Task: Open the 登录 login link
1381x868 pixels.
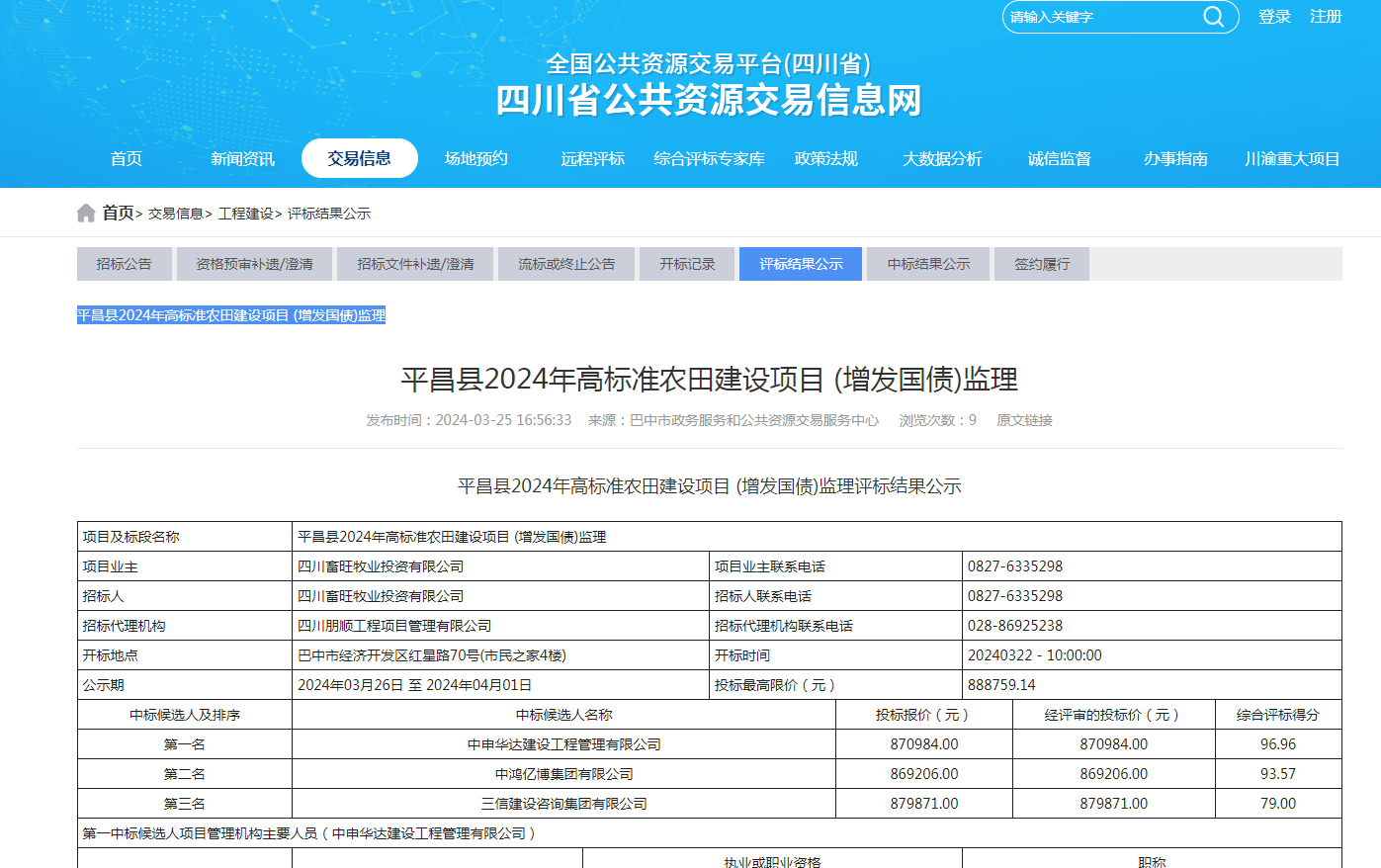Action: (1274, 17)
